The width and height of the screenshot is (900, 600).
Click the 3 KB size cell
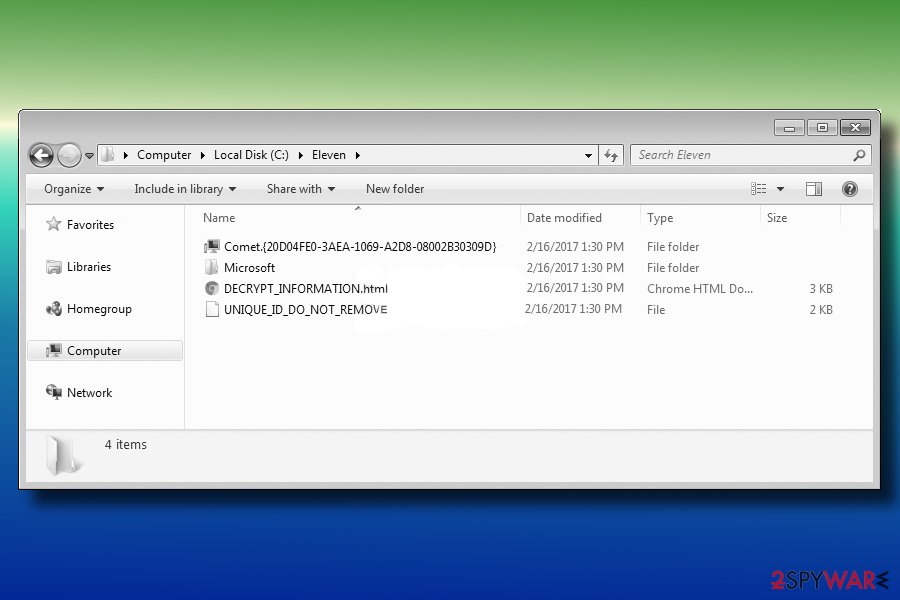[821, 289]
